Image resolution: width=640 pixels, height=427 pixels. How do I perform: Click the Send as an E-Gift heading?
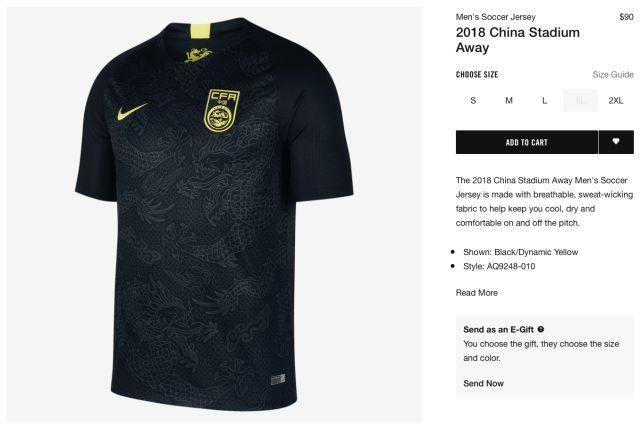pos(498,329)
